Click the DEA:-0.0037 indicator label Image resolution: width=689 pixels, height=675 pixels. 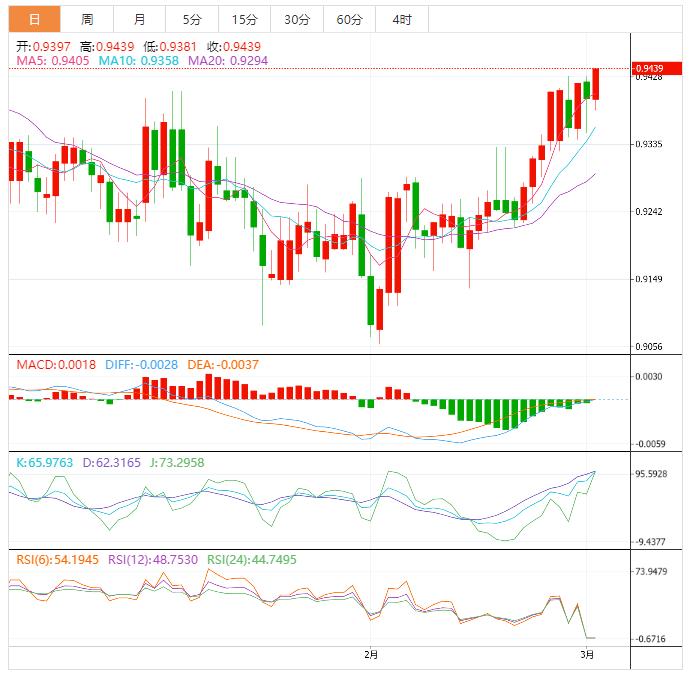223,365
